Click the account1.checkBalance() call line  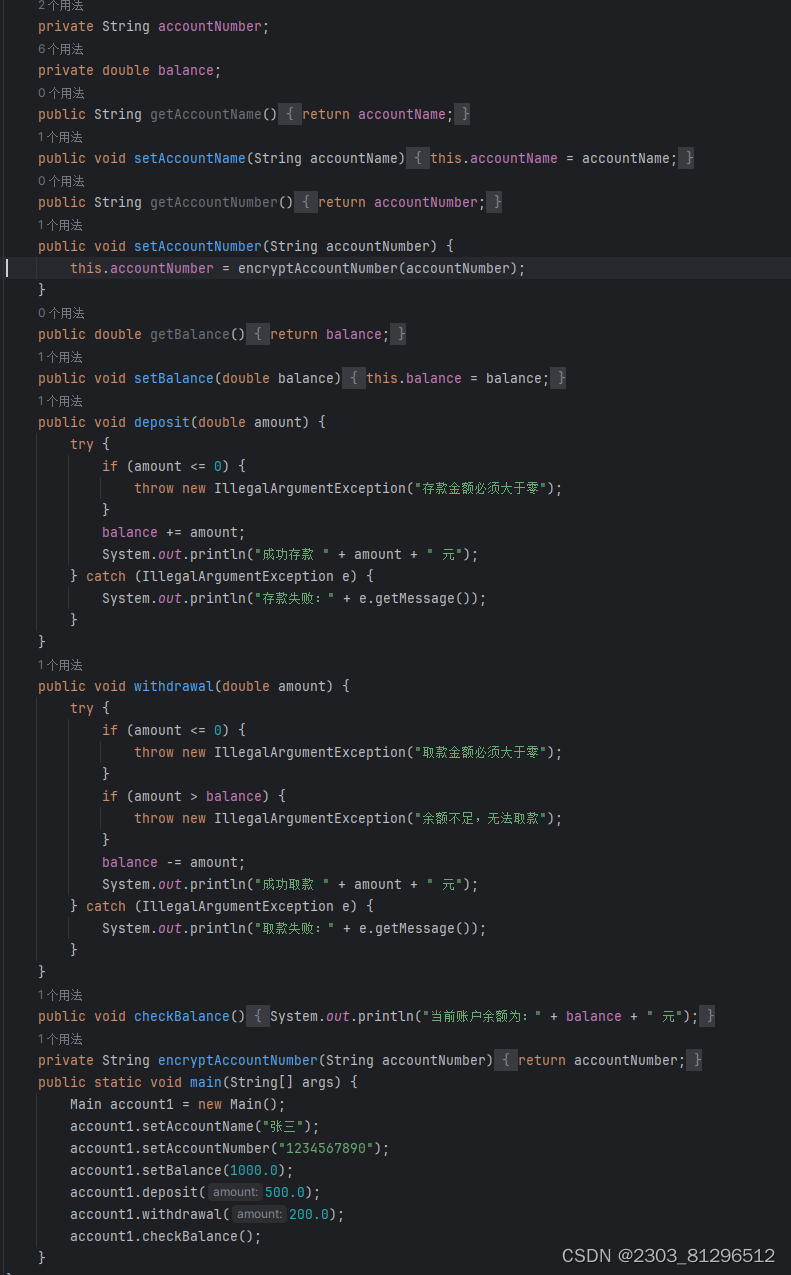point(166,1236)
